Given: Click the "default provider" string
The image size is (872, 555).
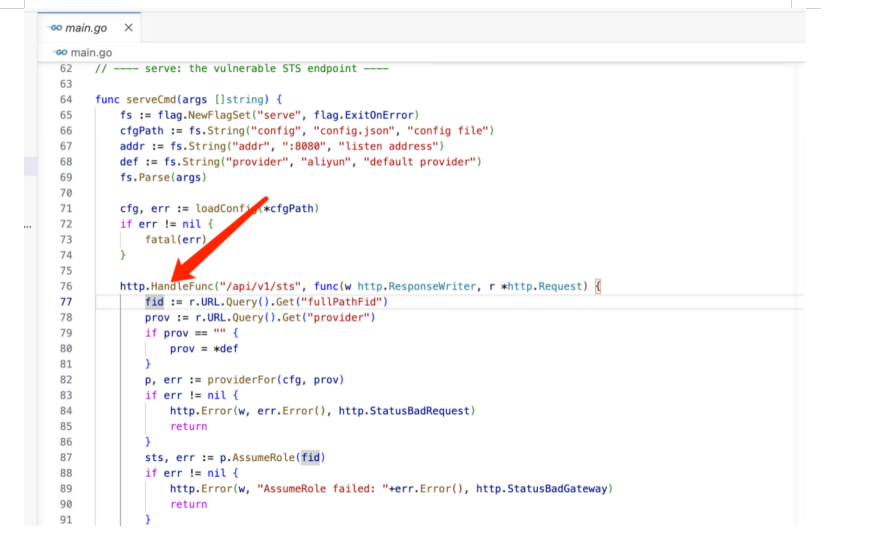Looking at the screenshot, I should point(420,162).
